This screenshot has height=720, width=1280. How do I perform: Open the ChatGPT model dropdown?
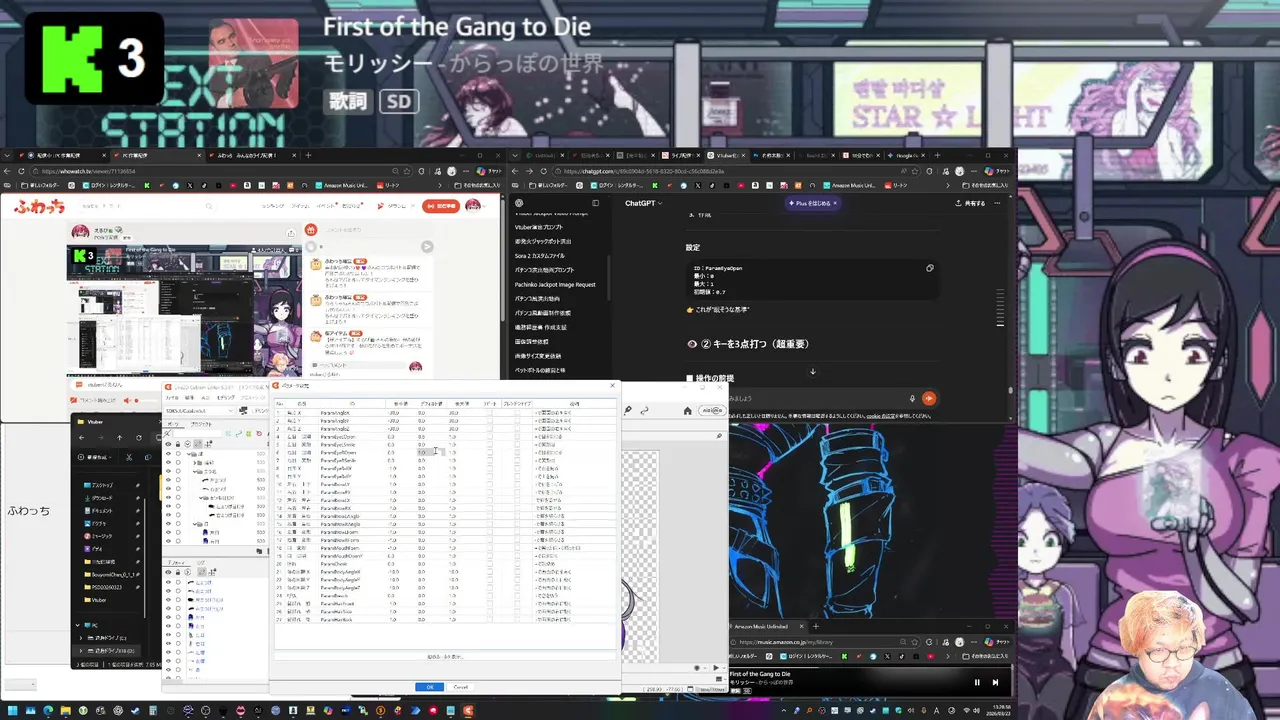643,203
